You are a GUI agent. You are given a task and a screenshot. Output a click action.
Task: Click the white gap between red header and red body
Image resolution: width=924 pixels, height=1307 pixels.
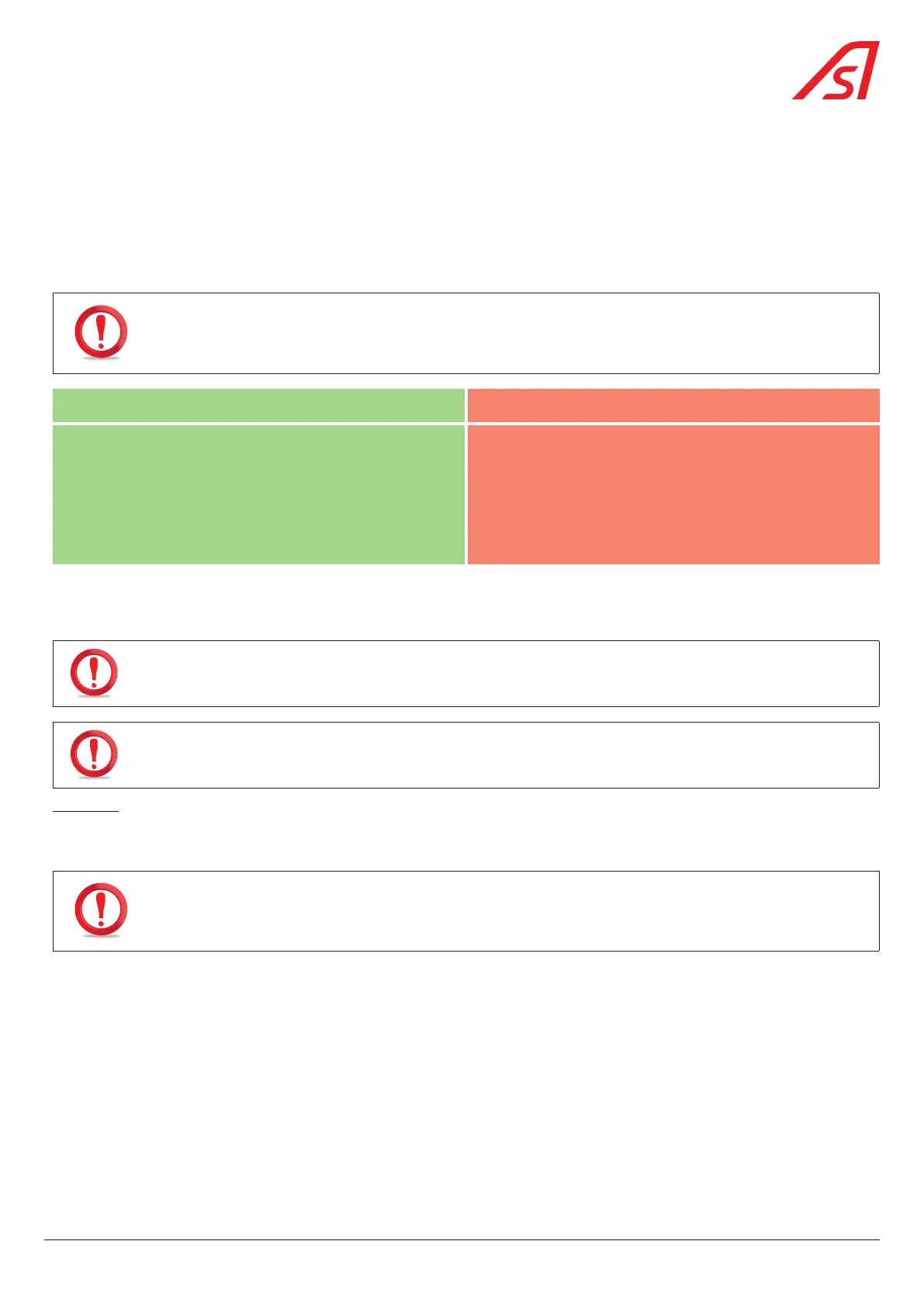click(x=673, y=423)
